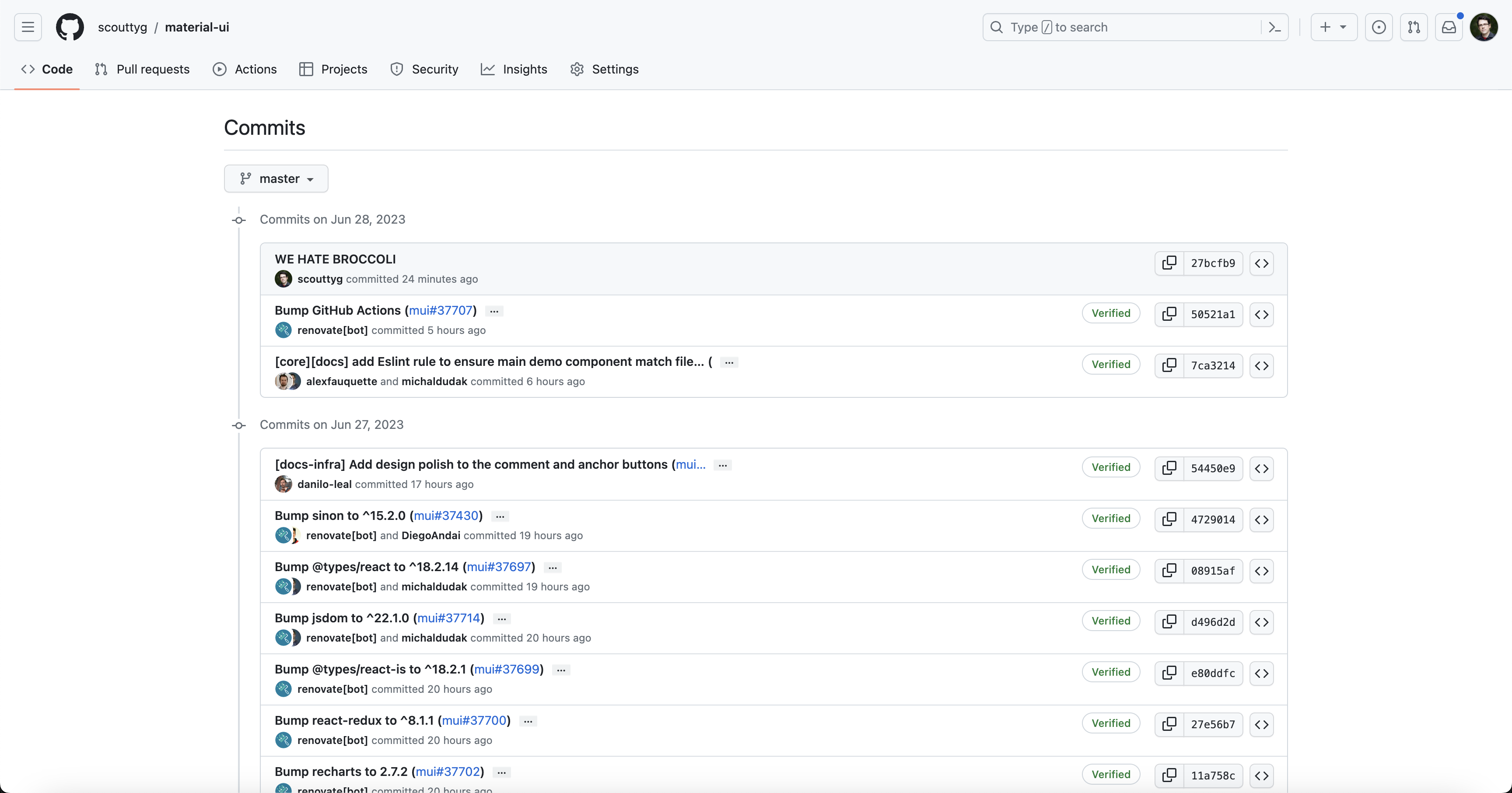Open commit hash 27bcfb9
This screenshot has height=793, width=1512.
coord(1213,263)
